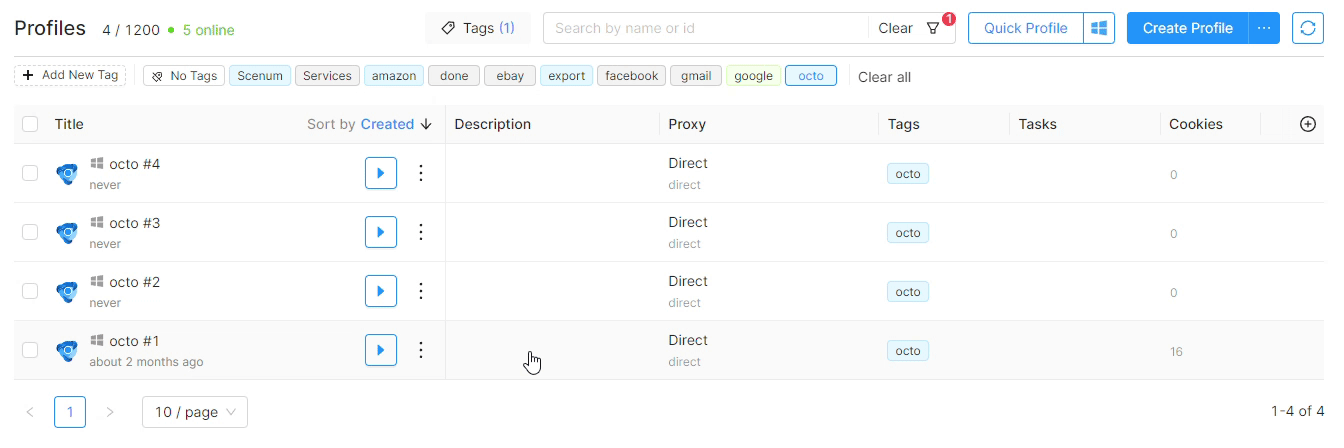Viewport: 1344px width, 448px height.
Task: Filter by the Services tag
Action: click(327, 76)
